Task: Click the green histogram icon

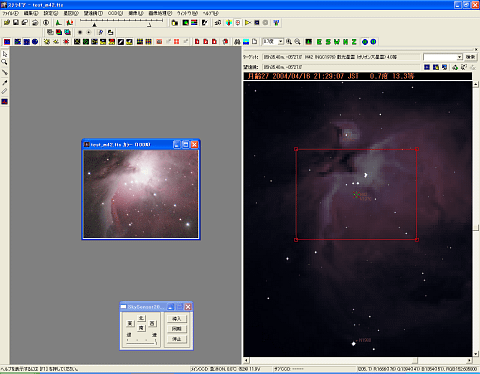Action: [x=59, y=22]
